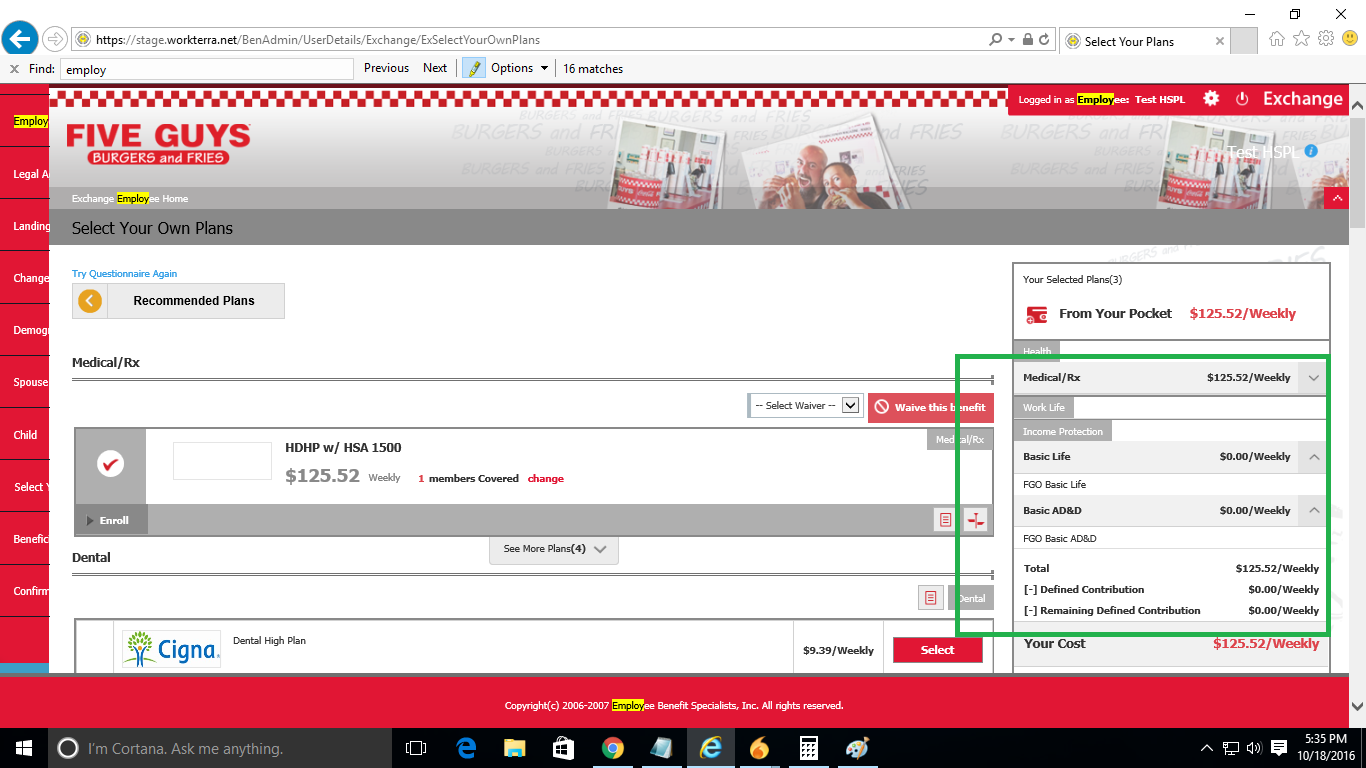
Task: Open the Select Waiver dropdown
Action: coord(805,405)
